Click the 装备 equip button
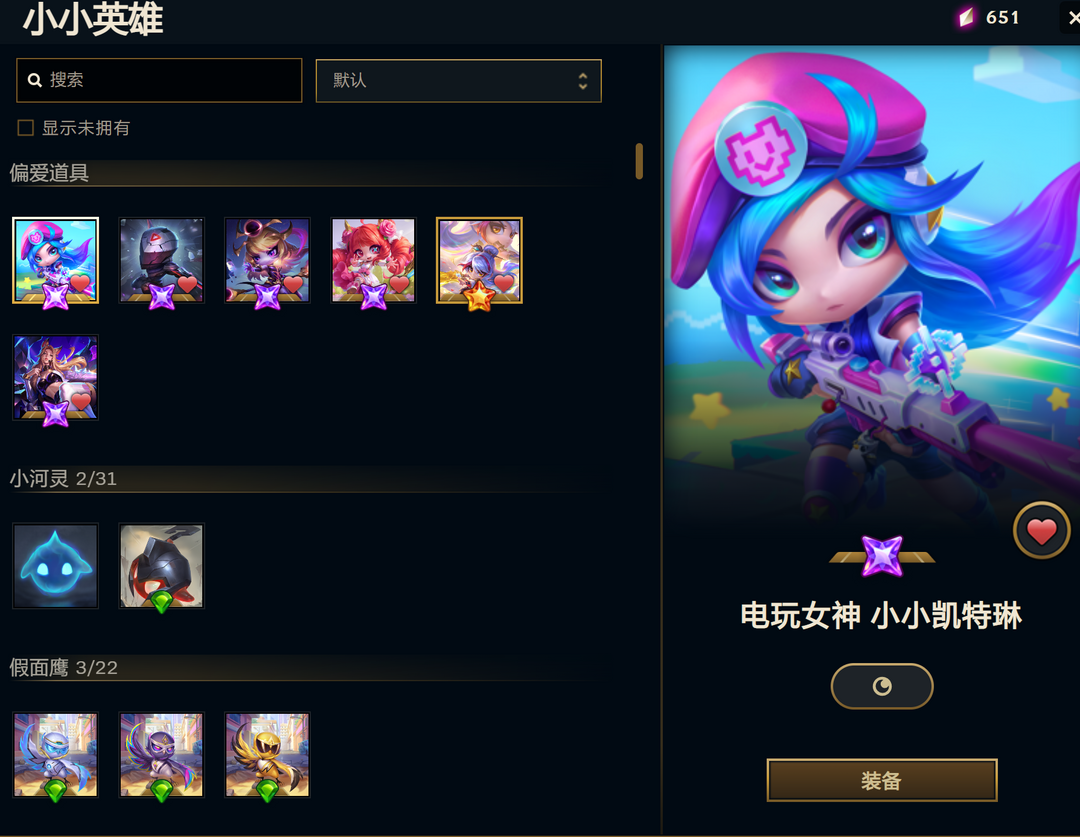 pyautogui.click(x=882, y=781)
